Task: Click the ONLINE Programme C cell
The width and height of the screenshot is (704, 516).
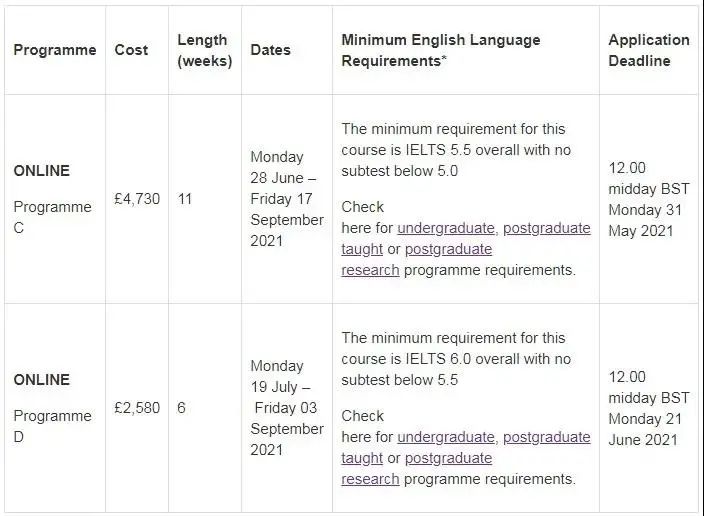Action: [x=55, y=199]
